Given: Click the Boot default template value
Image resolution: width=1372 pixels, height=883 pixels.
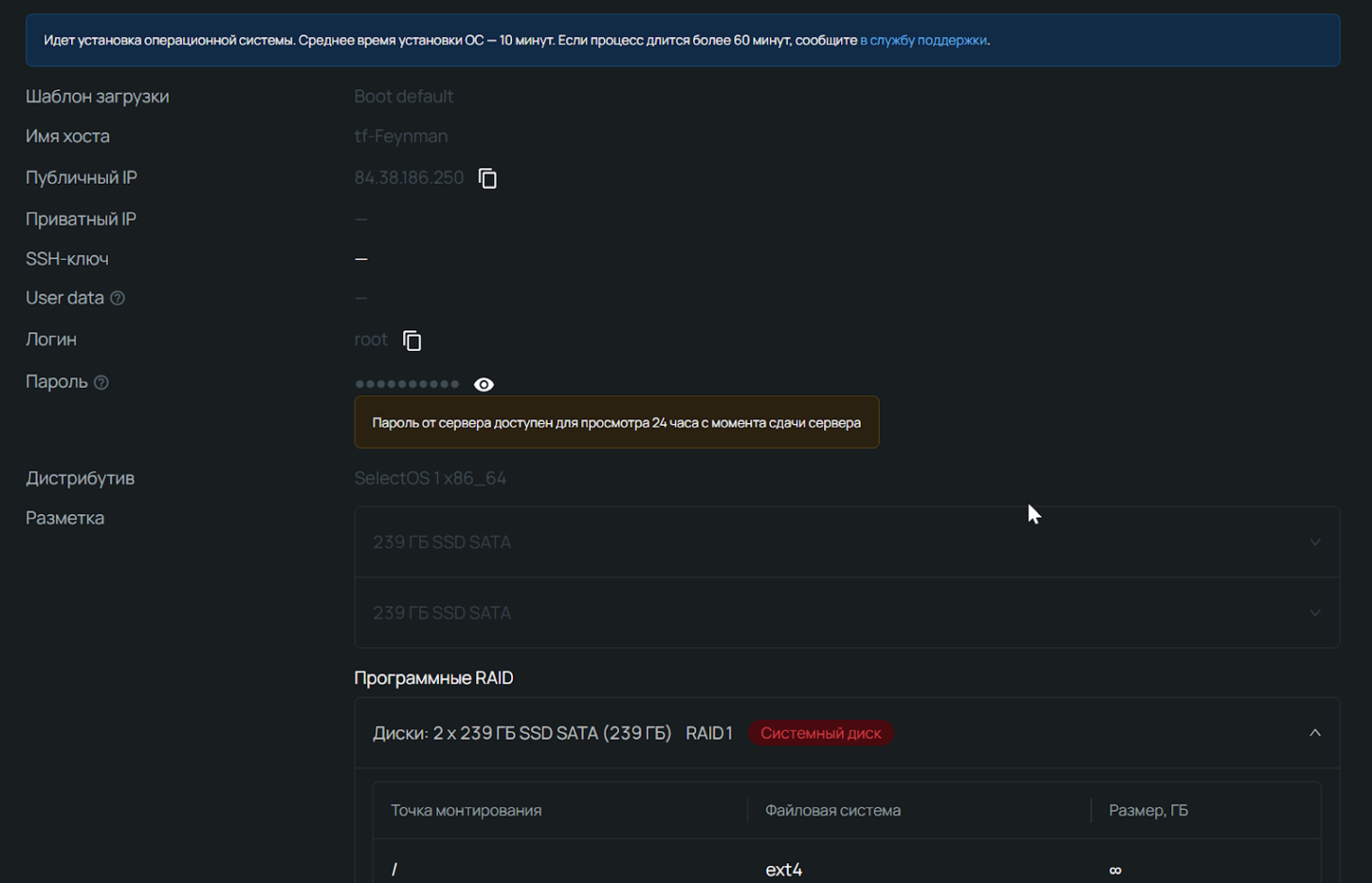Looking at the screenshot, I should point(403,96).
